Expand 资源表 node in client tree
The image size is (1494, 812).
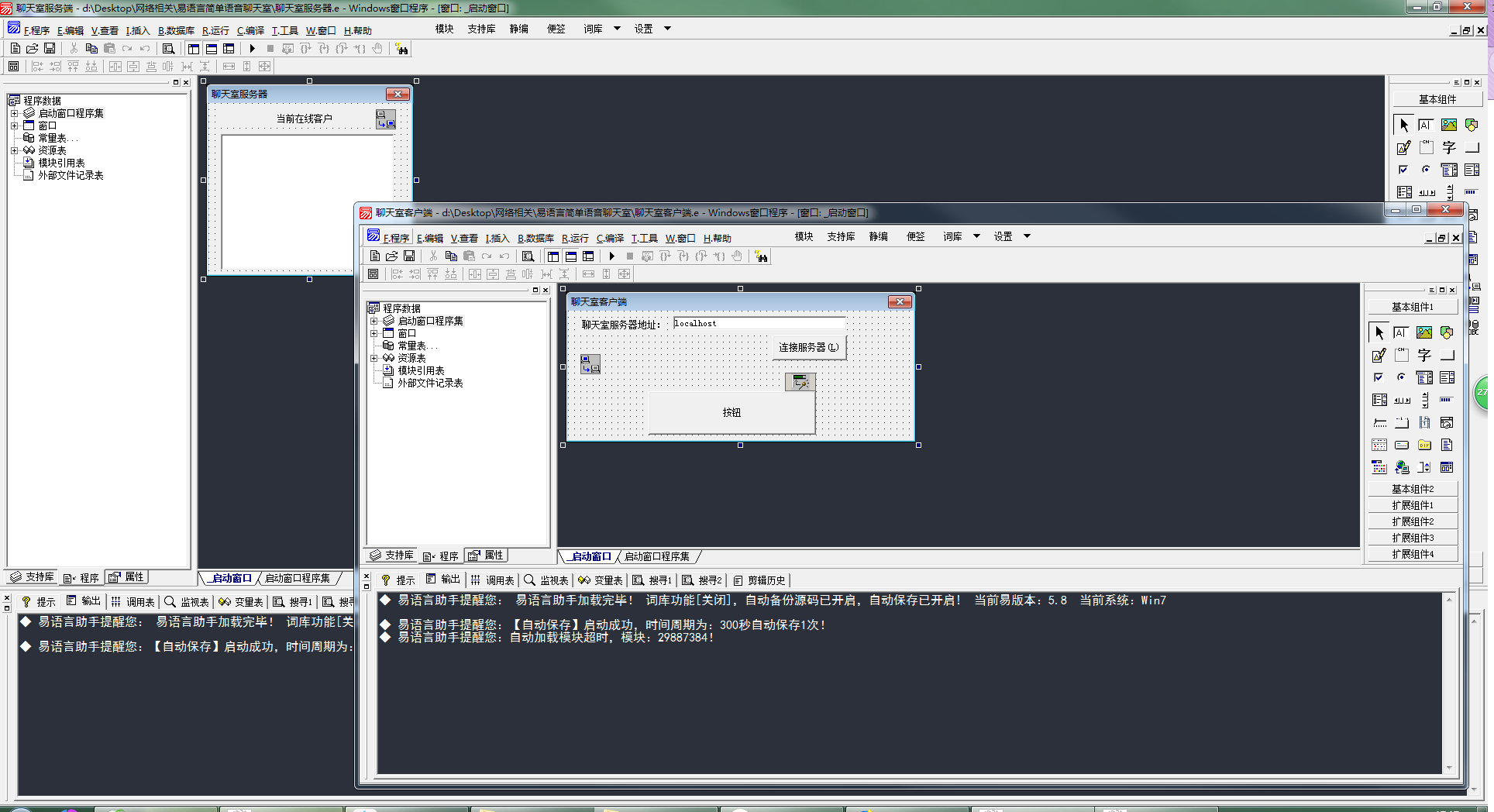[373, 358]
